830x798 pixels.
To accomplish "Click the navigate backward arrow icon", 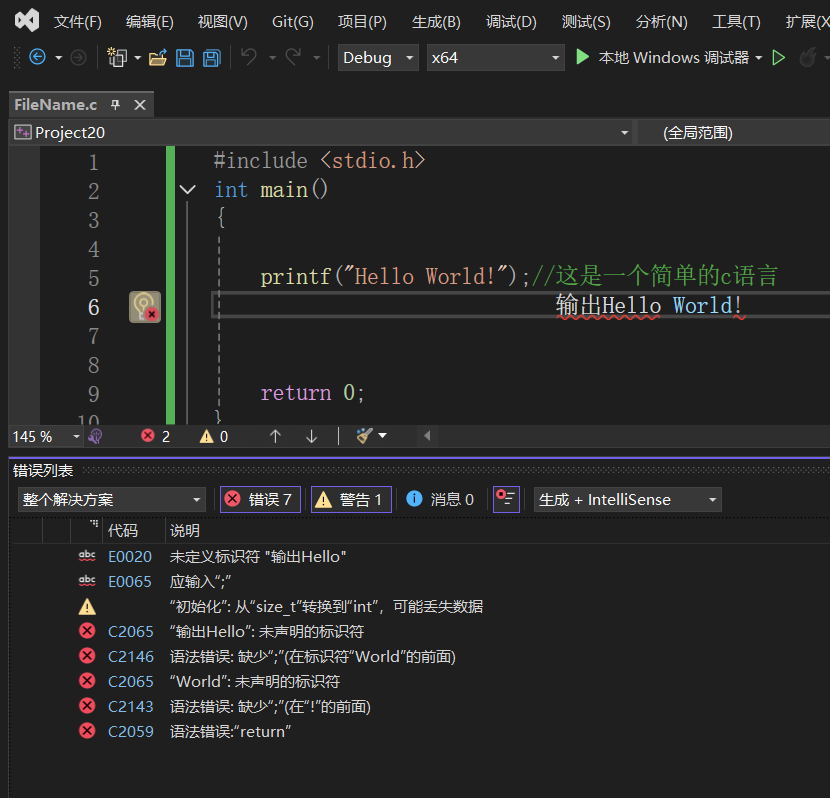I will pos(37,58).
